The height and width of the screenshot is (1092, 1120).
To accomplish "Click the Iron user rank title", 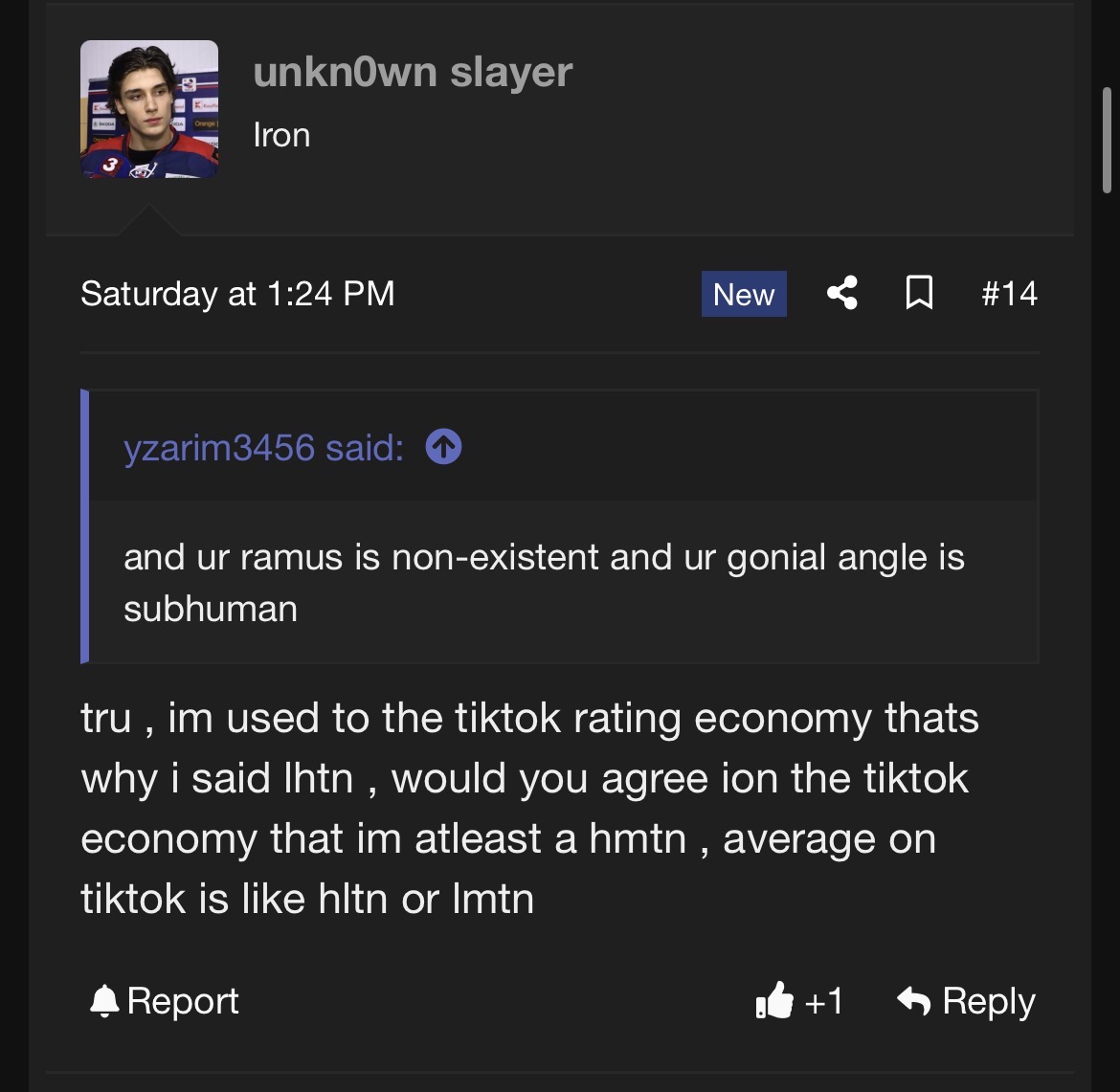I will point(281,135).
